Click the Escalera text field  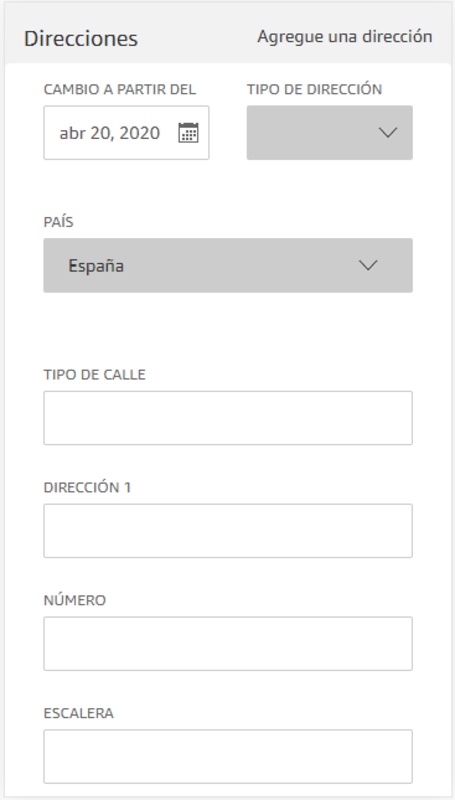click(x=228, y=756)
